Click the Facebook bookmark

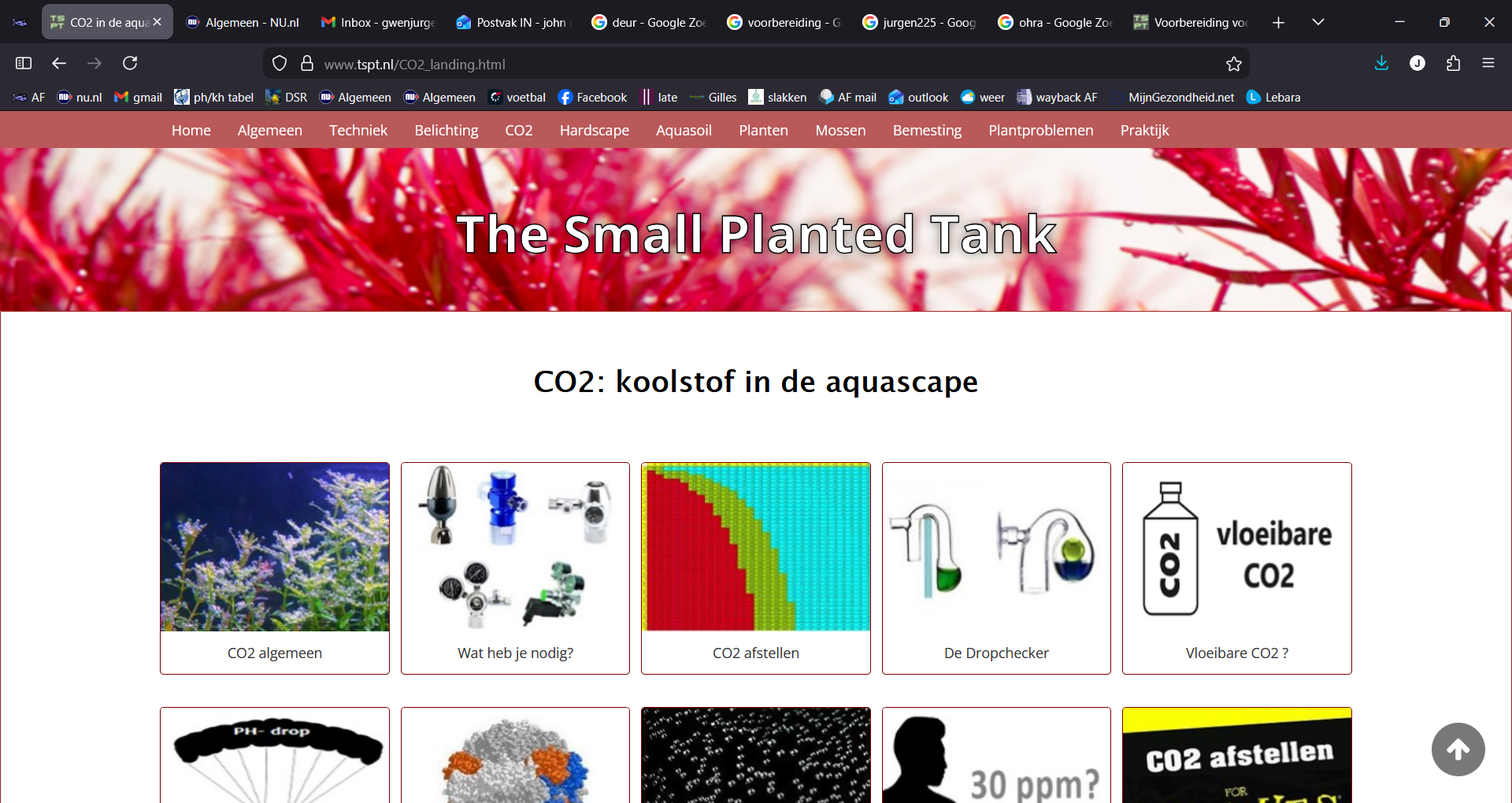point(592,98)
